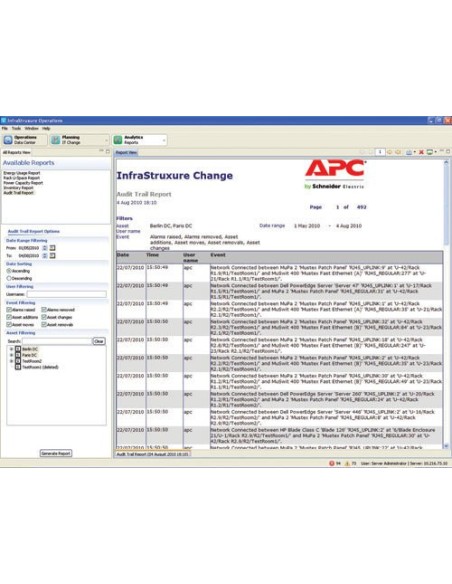Select Power Capacity Report in the list

pos(23,183)
